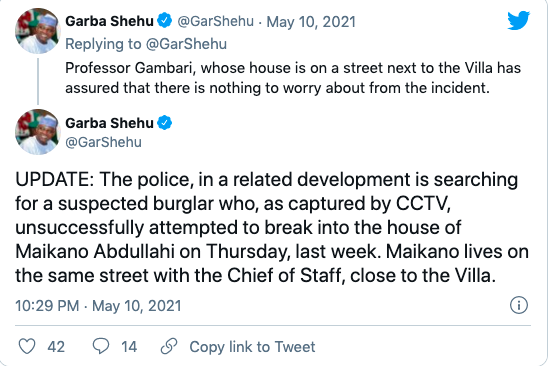Click the Twitter bird logo
This screenshot has width=548, height=366.
point(519,20)
